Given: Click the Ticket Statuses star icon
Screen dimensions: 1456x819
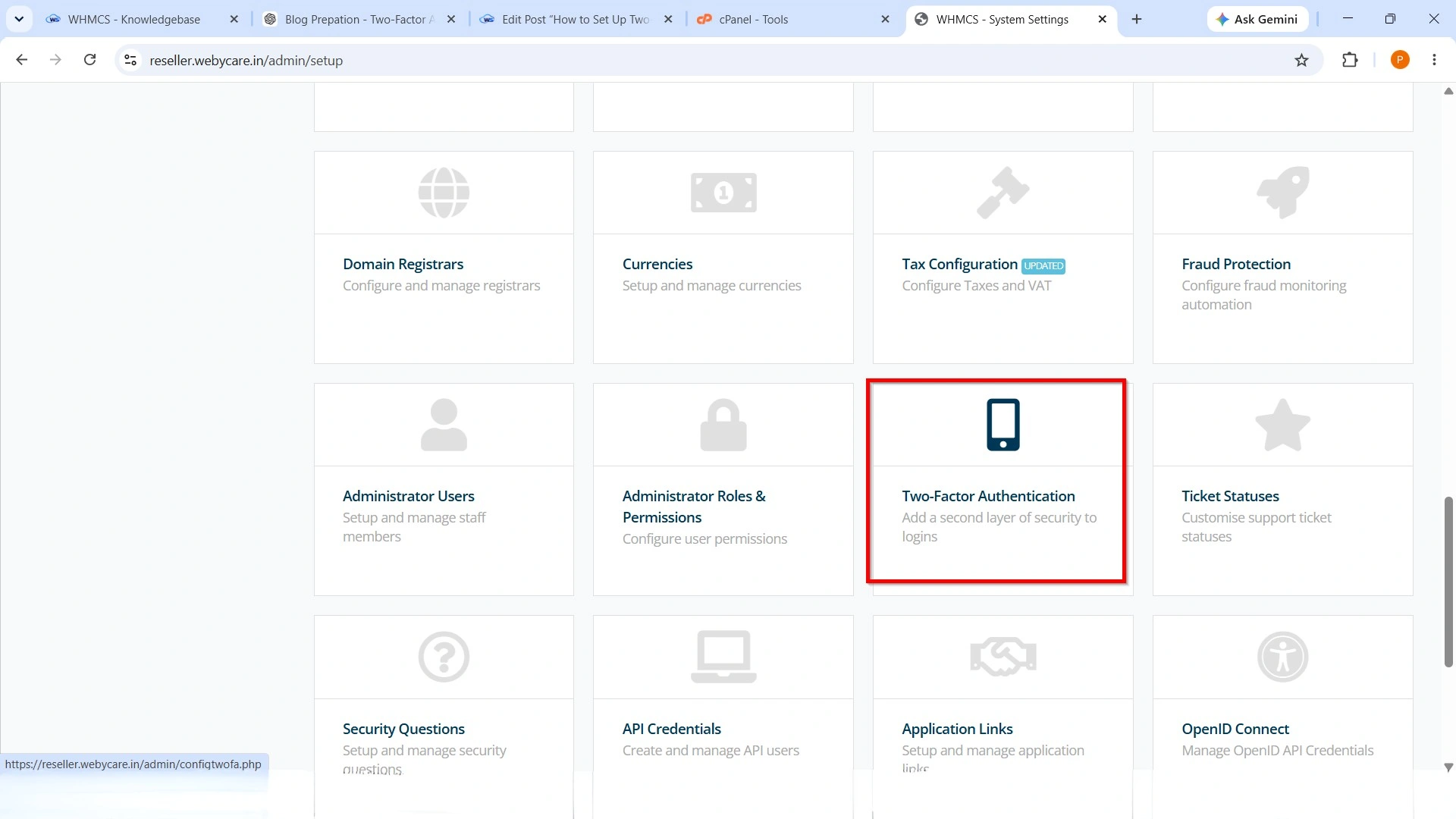Looking at the screenshot, I should [1282, 425].
